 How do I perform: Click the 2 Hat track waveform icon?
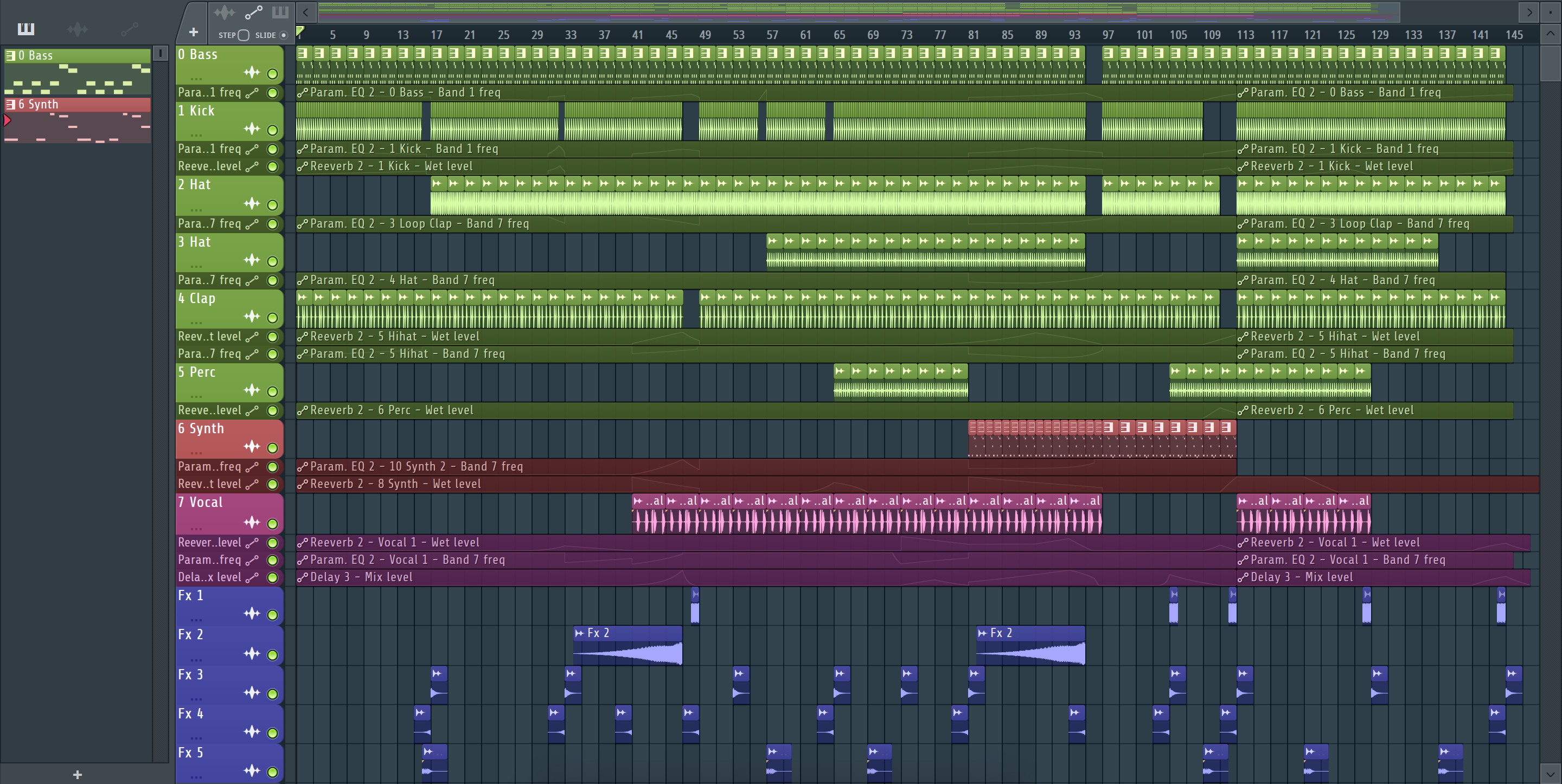coord(252,203)
